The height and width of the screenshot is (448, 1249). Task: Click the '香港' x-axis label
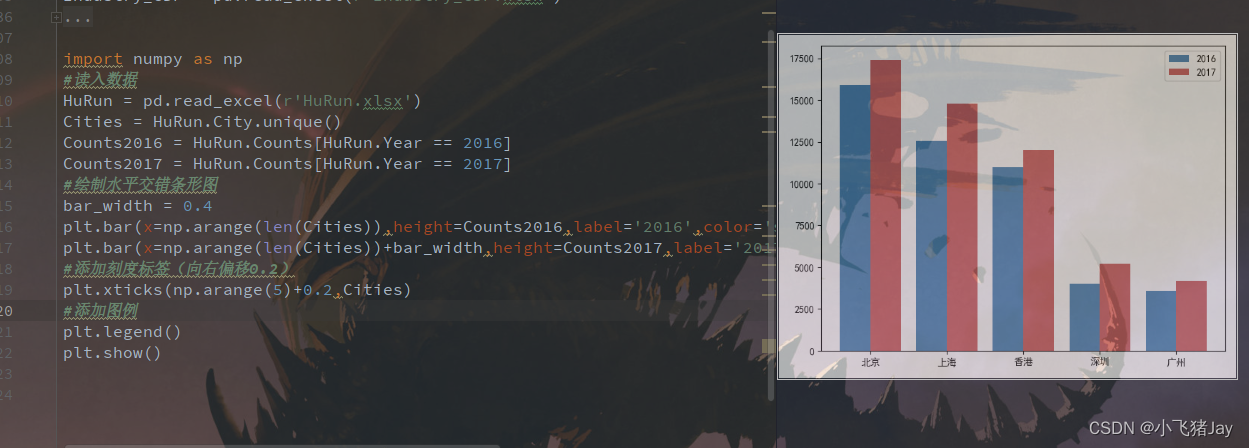1023,362
